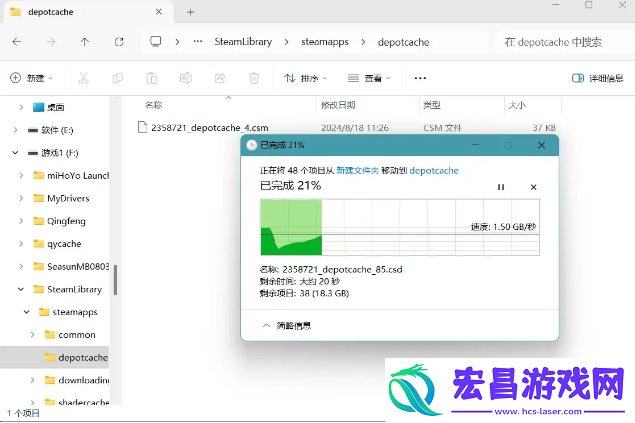This screenshot has width=635, height=423.
Task: Sort by the 名称 column header
Action: [153, 105]
